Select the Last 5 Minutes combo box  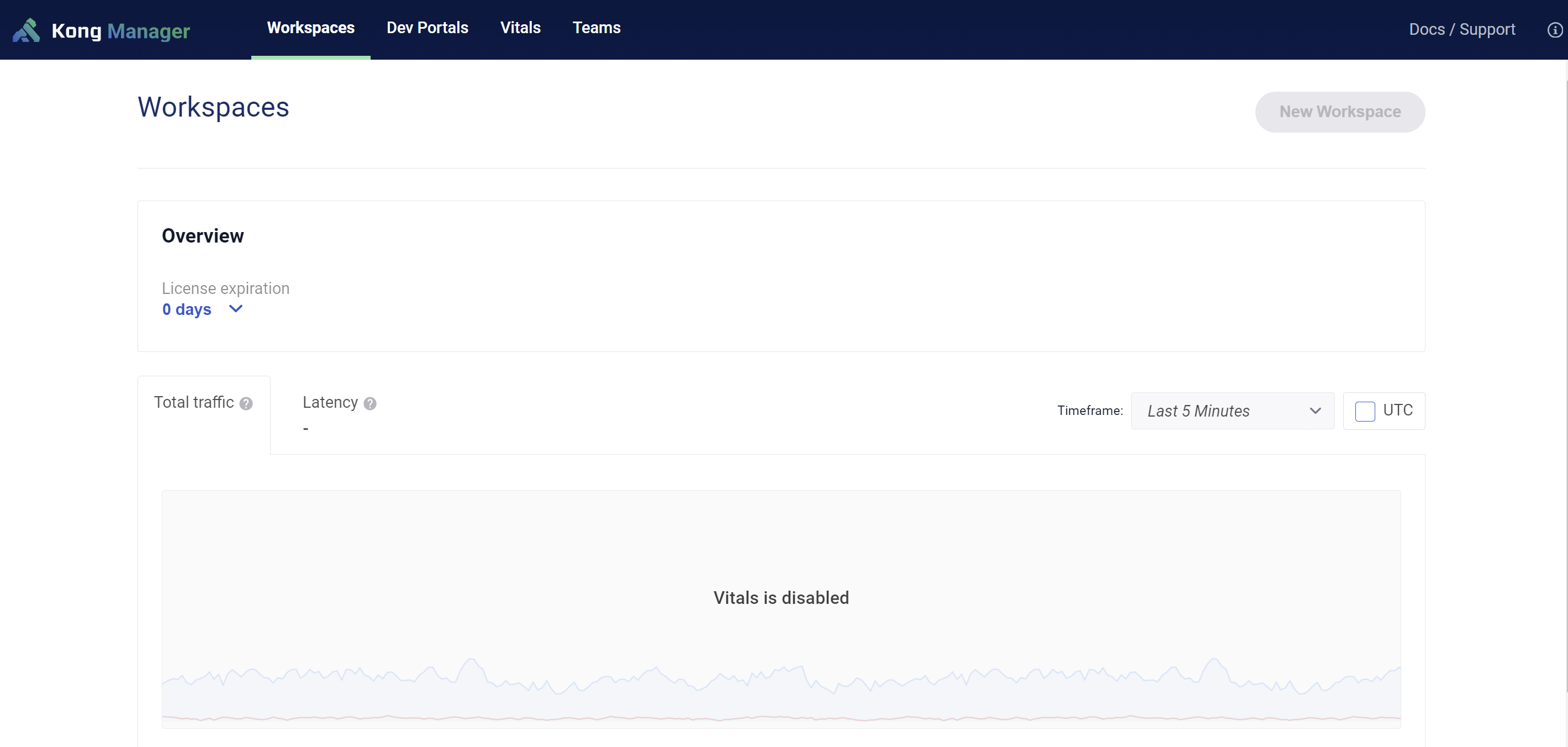point(1198,411)
